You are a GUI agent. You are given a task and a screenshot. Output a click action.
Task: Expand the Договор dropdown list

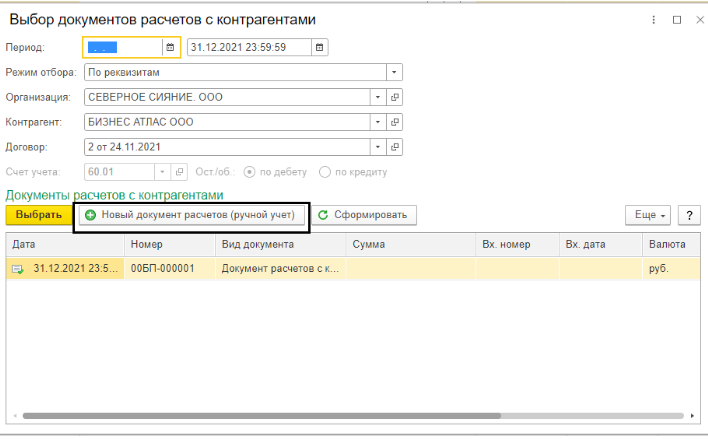coord(377,147)
